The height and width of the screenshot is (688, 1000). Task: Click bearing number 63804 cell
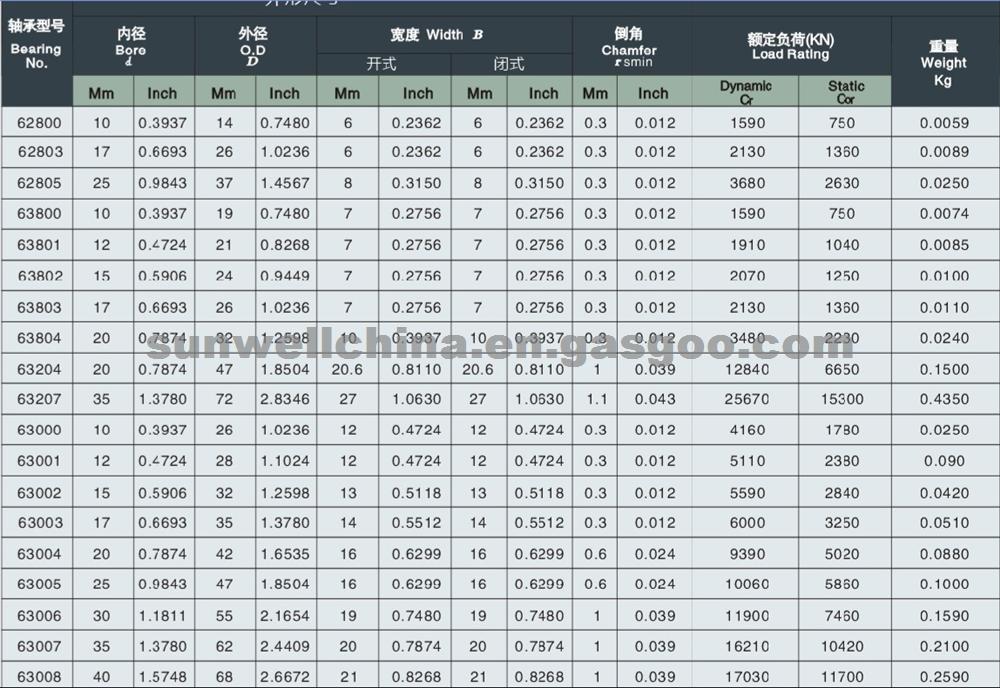coord(38,338)
